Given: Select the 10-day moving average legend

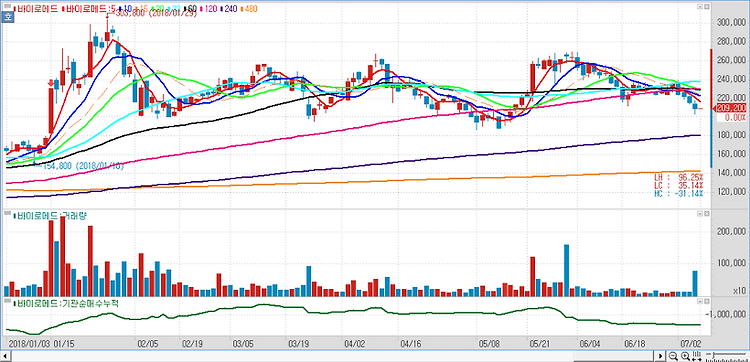Looking at the screenshot, I should pyautogui.click(x=126, y=9).
